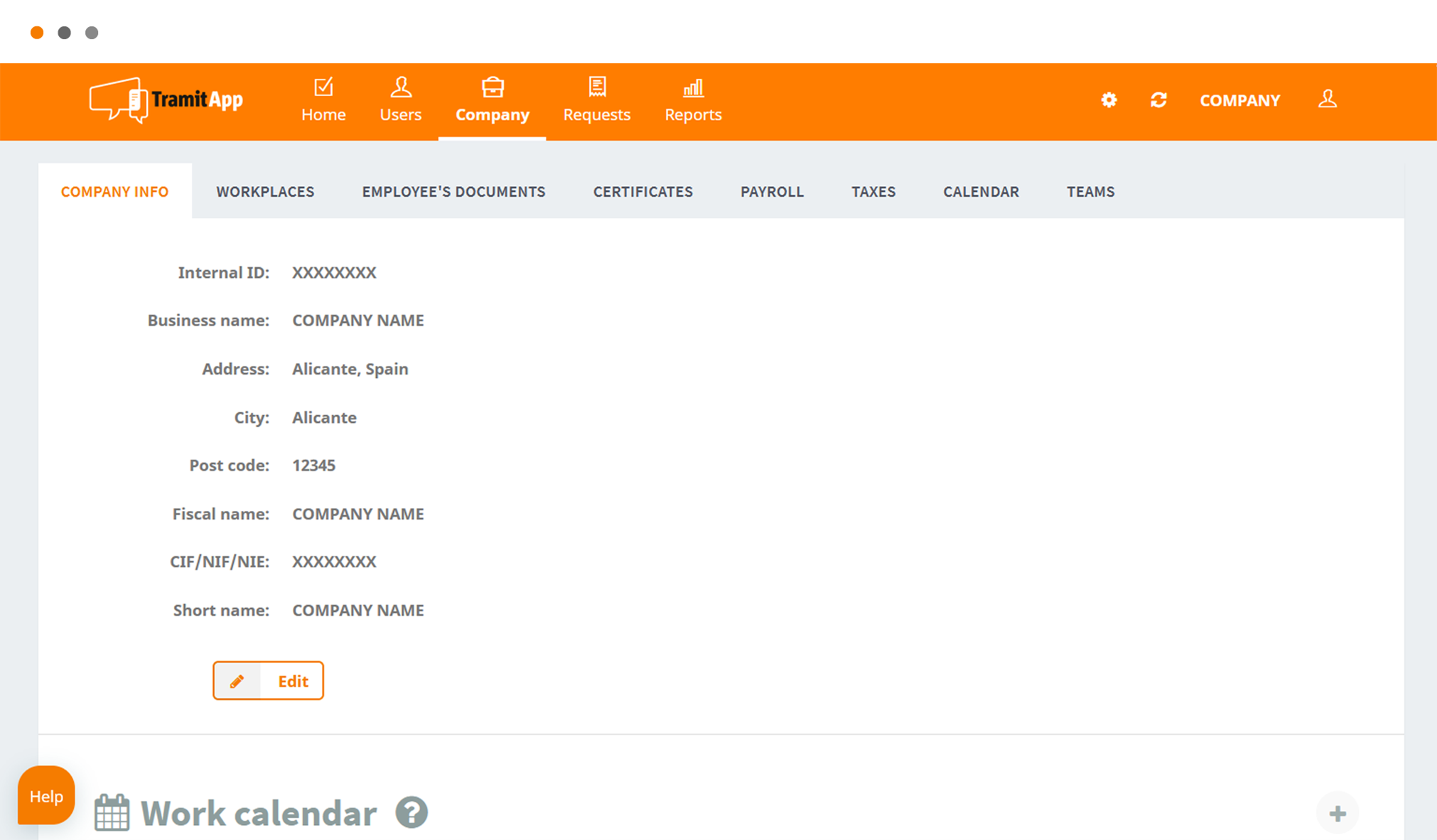This screenshot has height=840, width=1437.
Task: Click the Fiscal name label
Action: tap(221, 514)
